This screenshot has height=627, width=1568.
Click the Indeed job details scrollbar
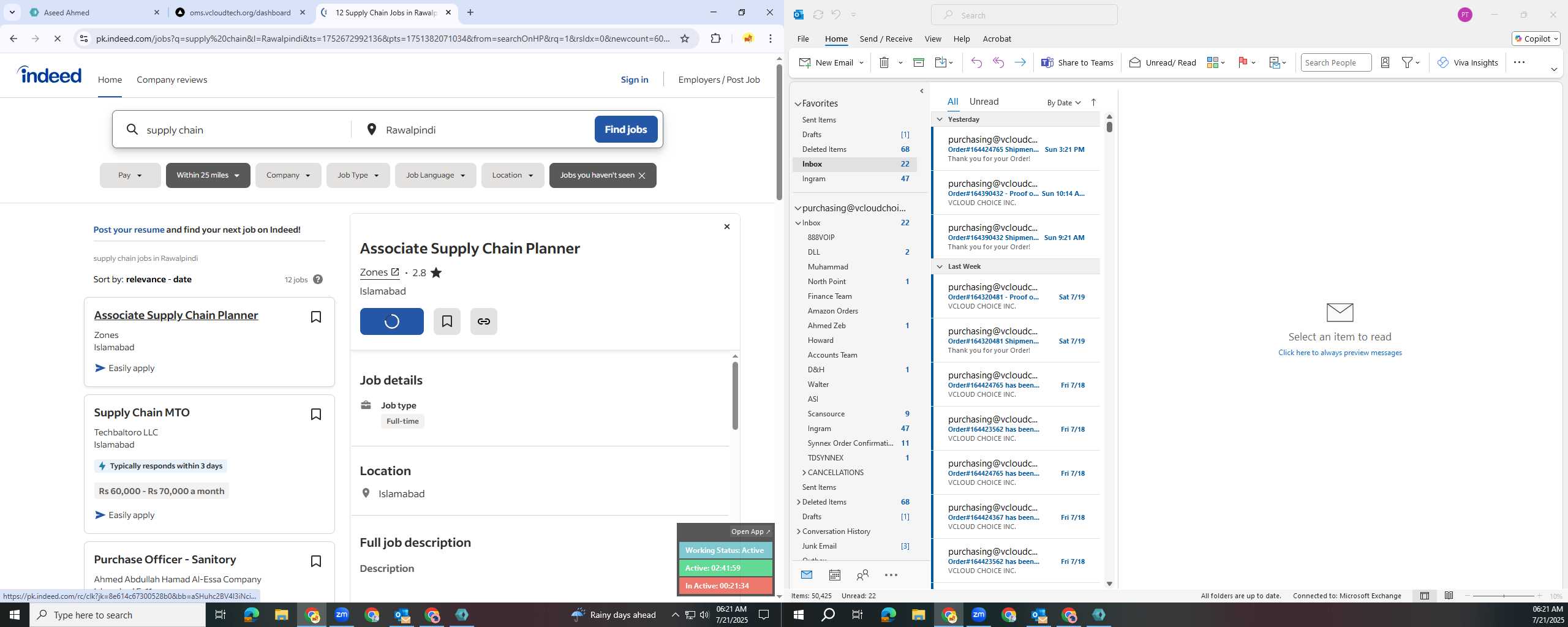[735, 396]
